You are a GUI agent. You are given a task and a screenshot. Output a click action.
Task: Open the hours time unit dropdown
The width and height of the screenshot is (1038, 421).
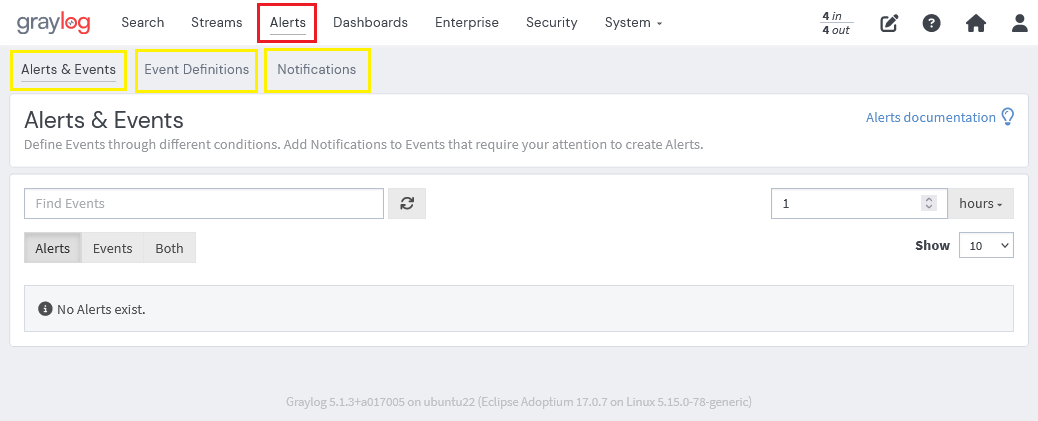980,203
